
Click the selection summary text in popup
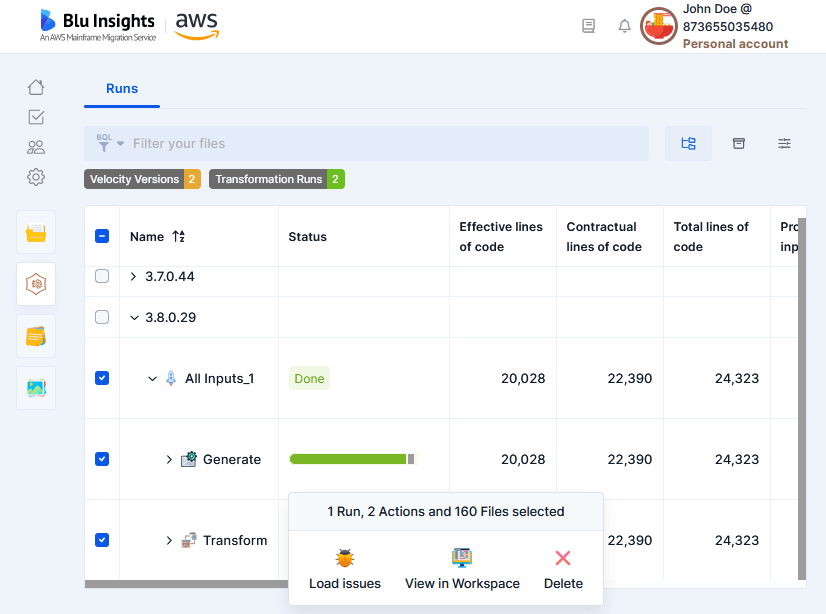coord(446,511)
